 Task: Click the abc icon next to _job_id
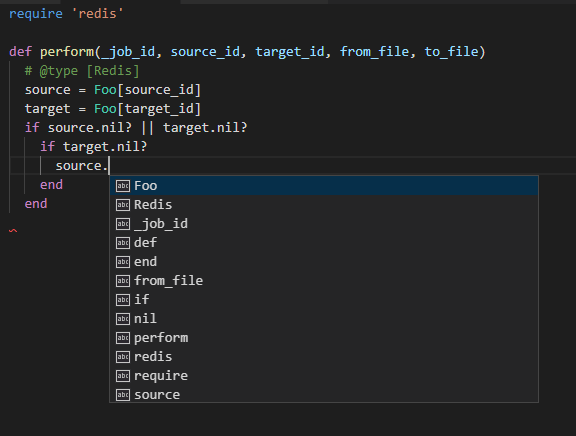[123, 224]
